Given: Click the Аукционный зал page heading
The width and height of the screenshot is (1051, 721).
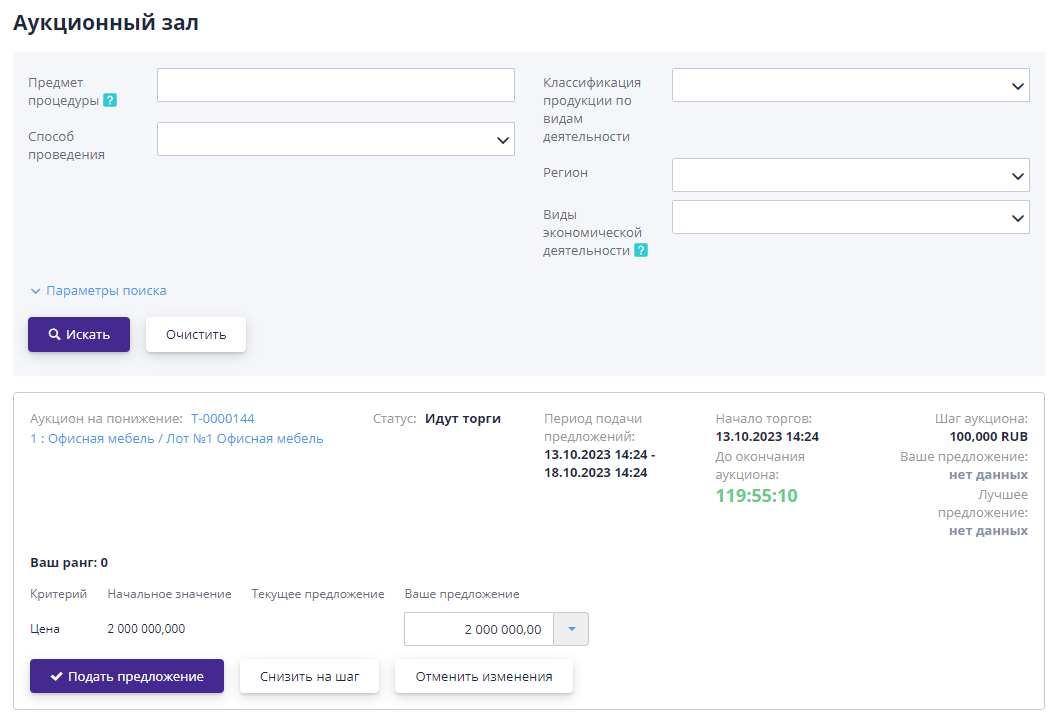Looking at the screenshot, I should (x=106, y=23).
